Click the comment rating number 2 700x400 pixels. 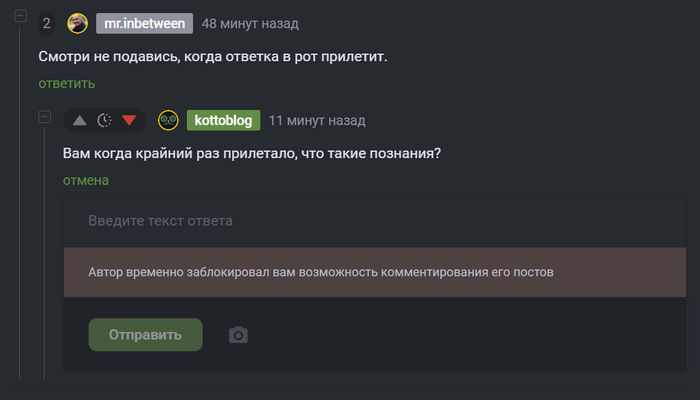pos(47,23)
